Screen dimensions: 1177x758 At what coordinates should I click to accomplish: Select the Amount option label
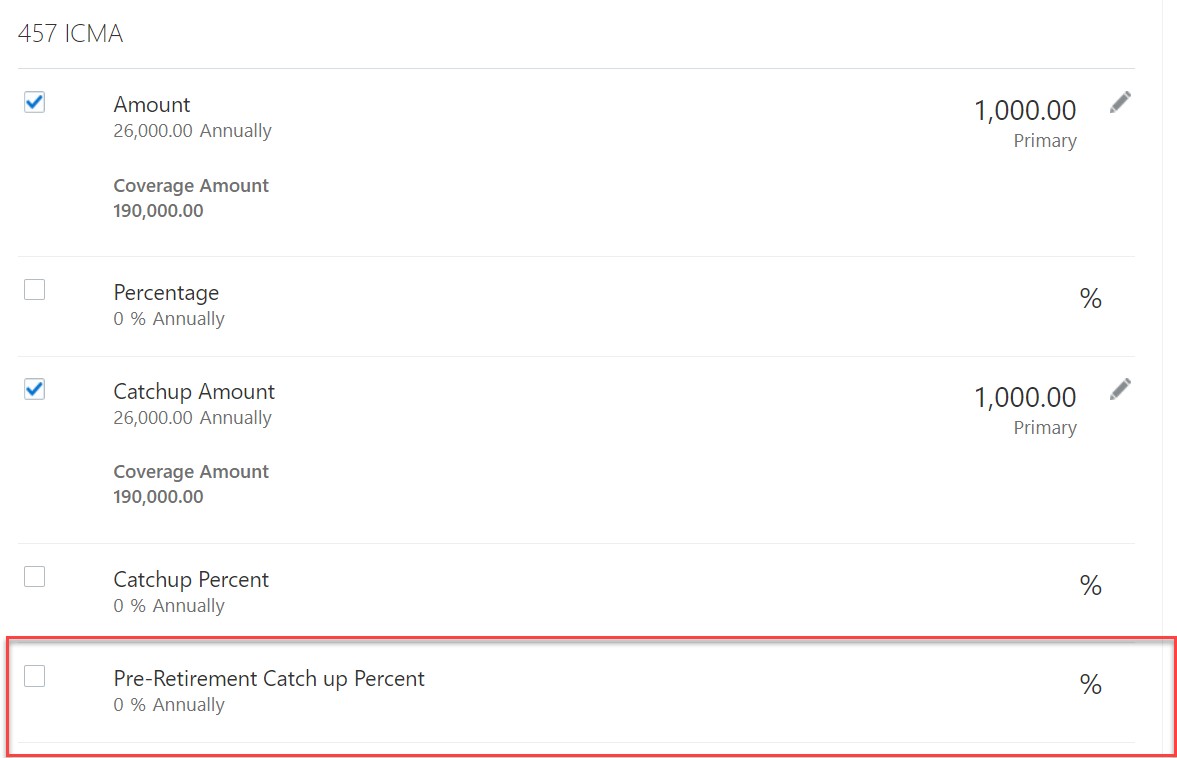click(x=152, y=104)
